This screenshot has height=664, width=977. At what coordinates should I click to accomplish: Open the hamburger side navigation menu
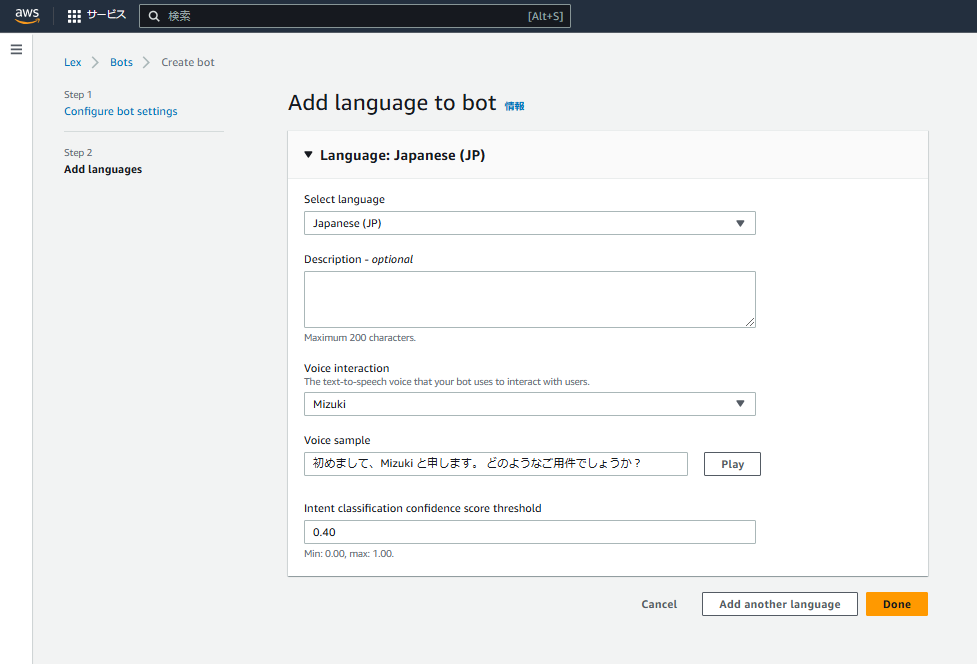(x=16, y=49)
